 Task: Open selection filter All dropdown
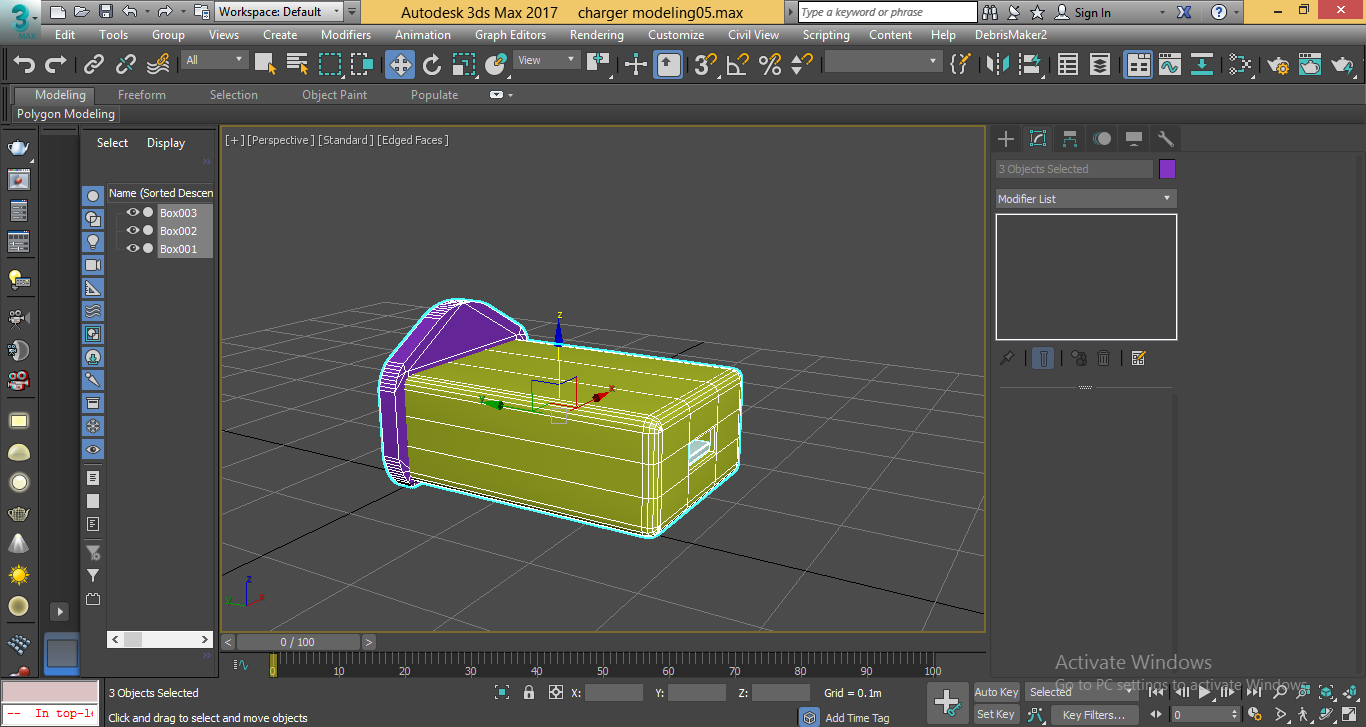[x=214, y=60]
